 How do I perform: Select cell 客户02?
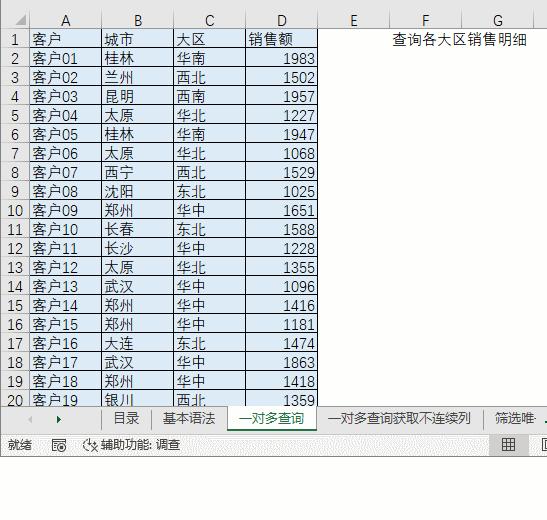66,77
